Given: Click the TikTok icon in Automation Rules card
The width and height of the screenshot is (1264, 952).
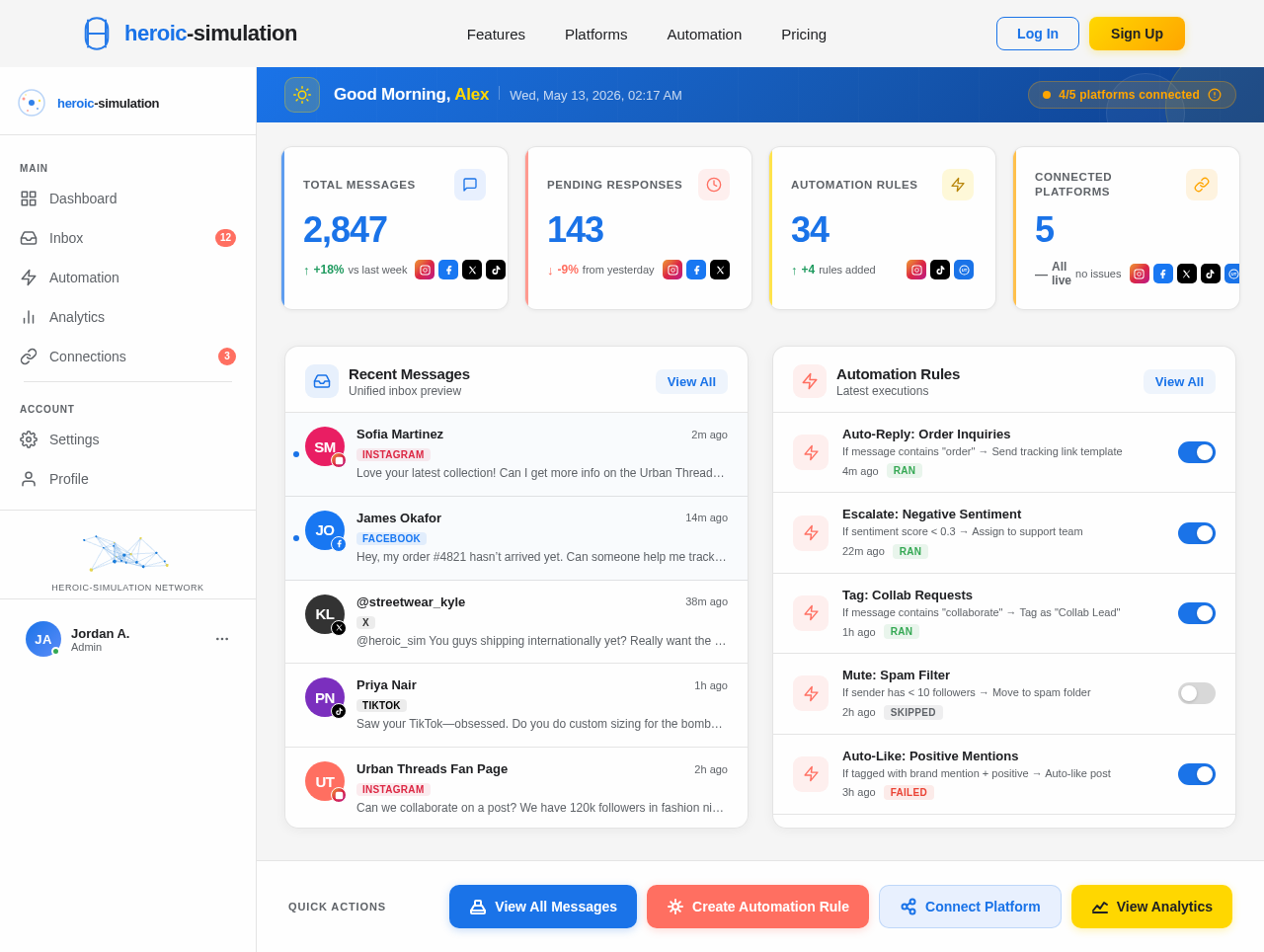Looking at the screenshot, I should point(940,270).
